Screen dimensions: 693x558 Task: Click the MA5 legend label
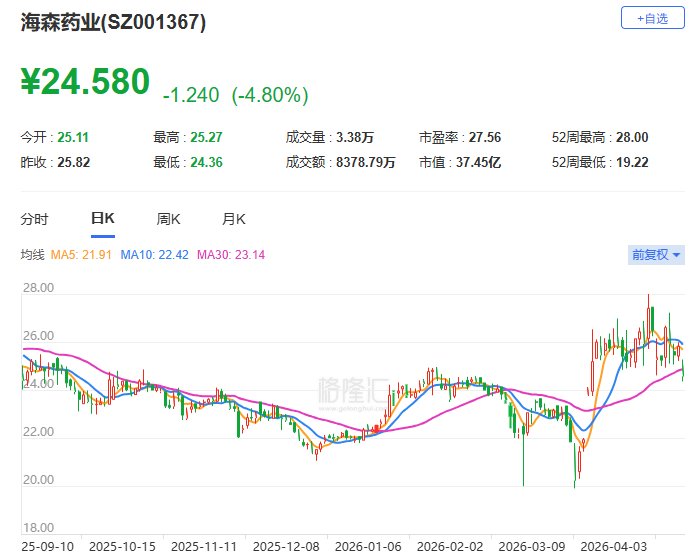click(81, 255)
